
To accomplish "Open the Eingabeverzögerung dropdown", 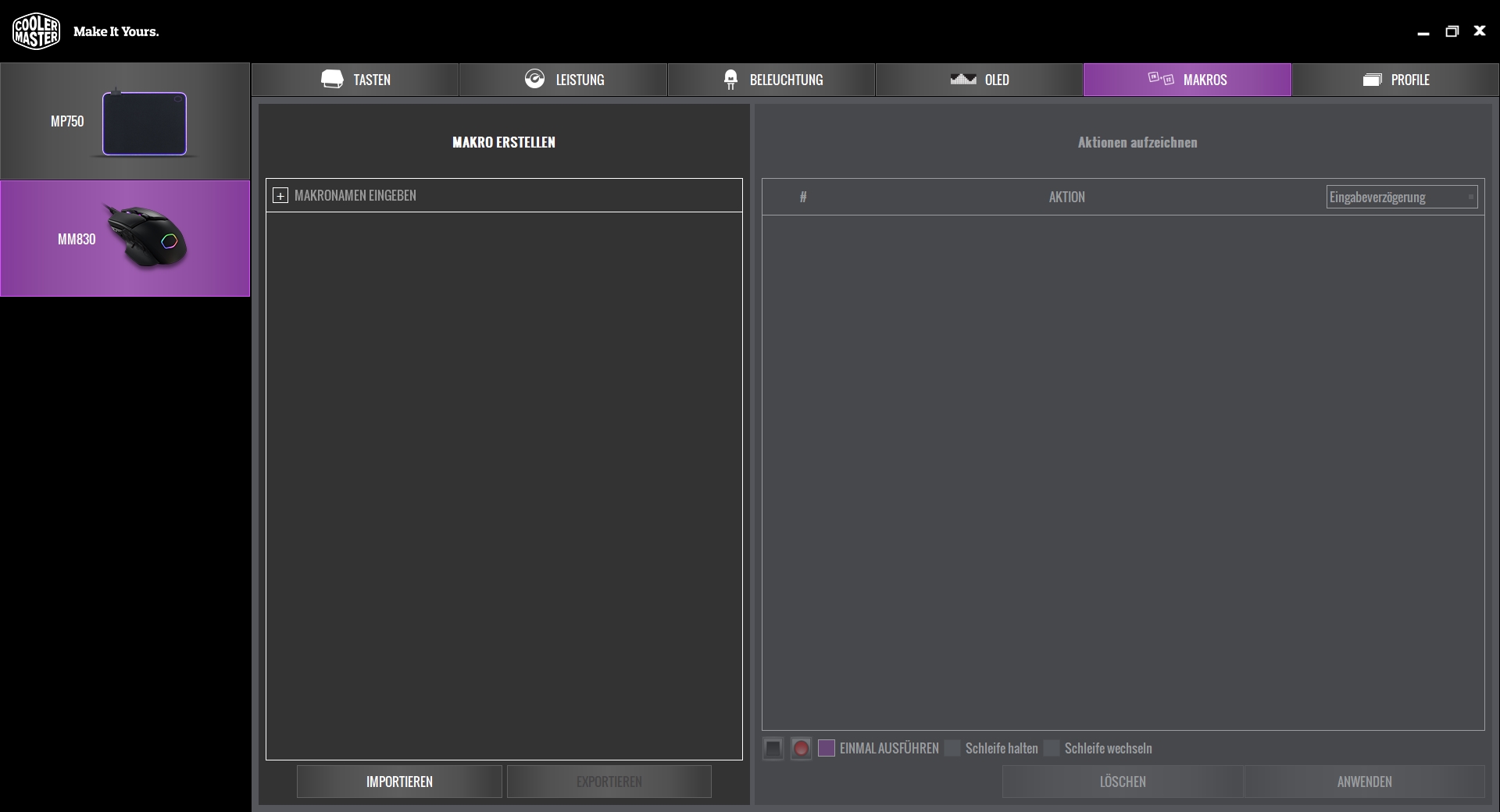I will coord(1402,198).
